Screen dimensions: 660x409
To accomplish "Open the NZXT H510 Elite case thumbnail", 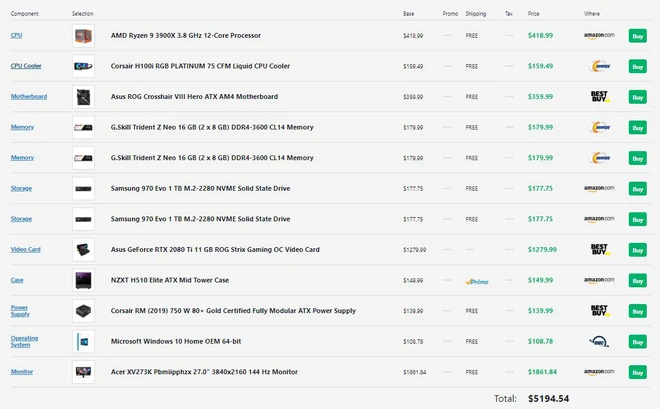I will point(83,281).
